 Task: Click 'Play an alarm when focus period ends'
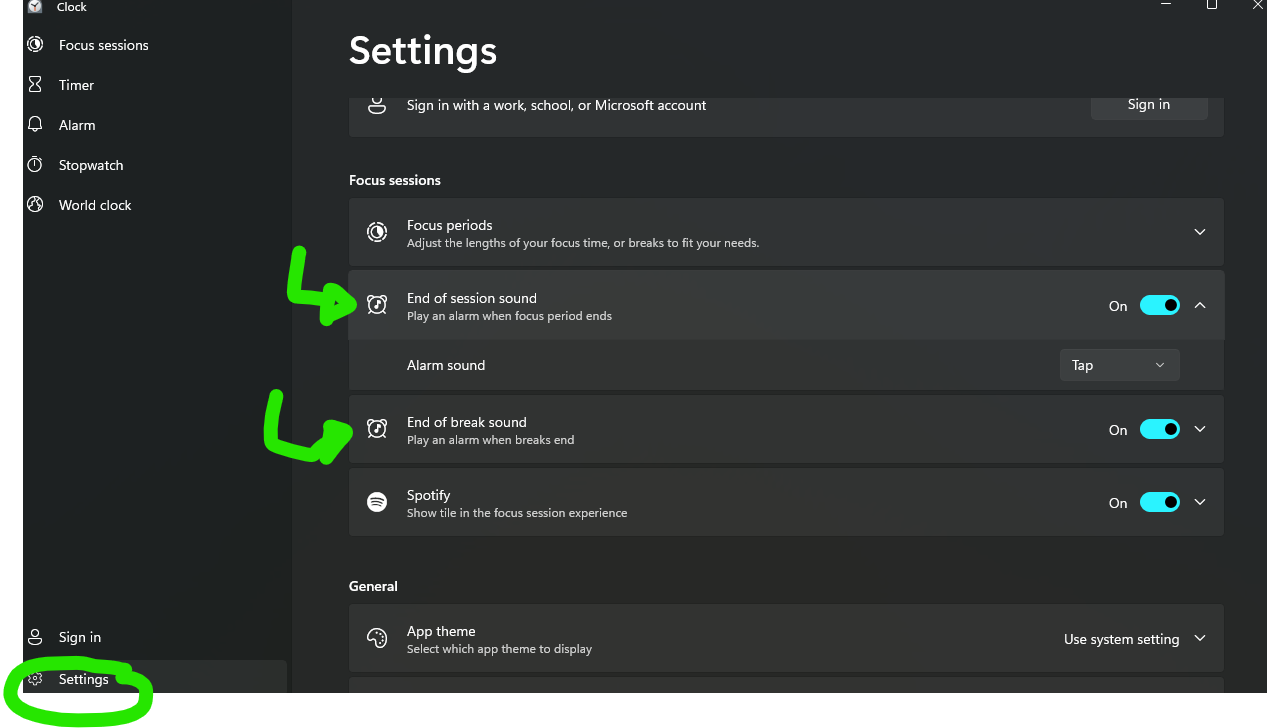coord(509,316)
